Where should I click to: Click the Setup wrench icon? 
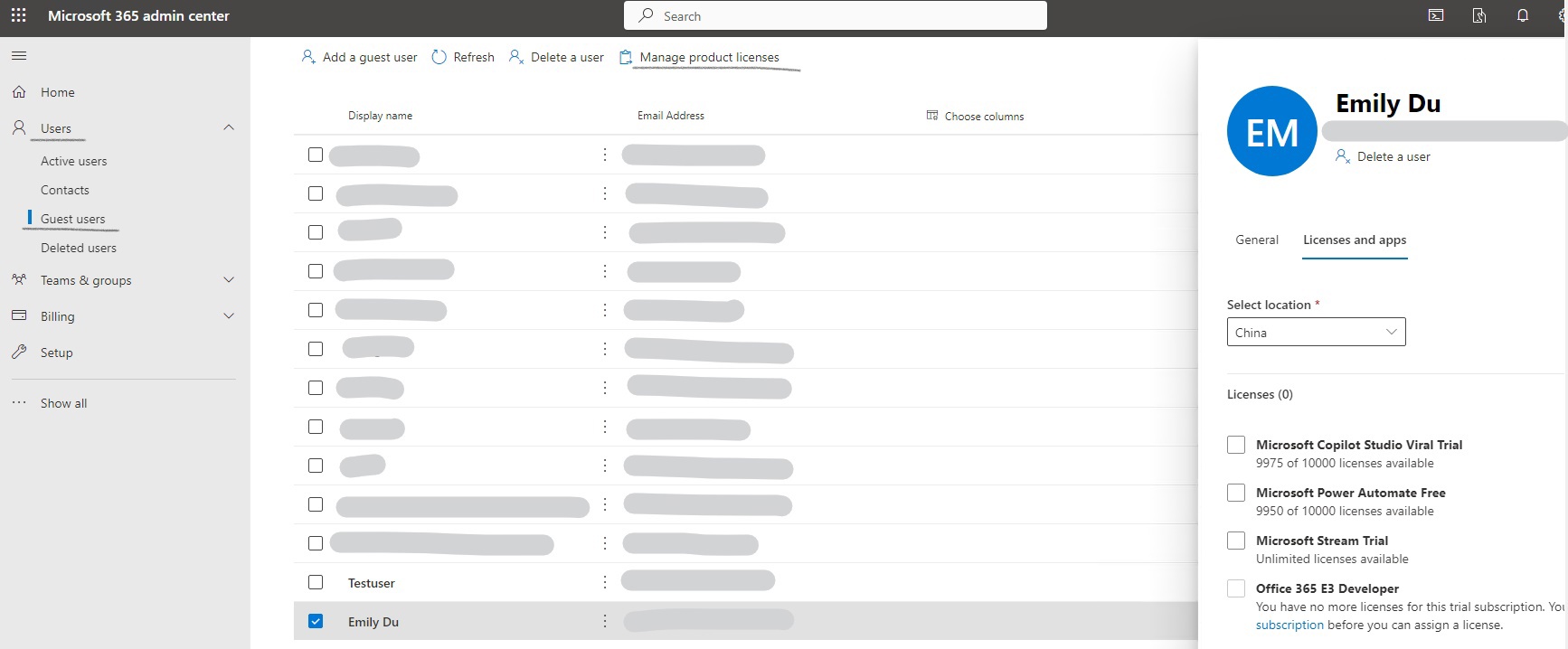tap(19, 352)
